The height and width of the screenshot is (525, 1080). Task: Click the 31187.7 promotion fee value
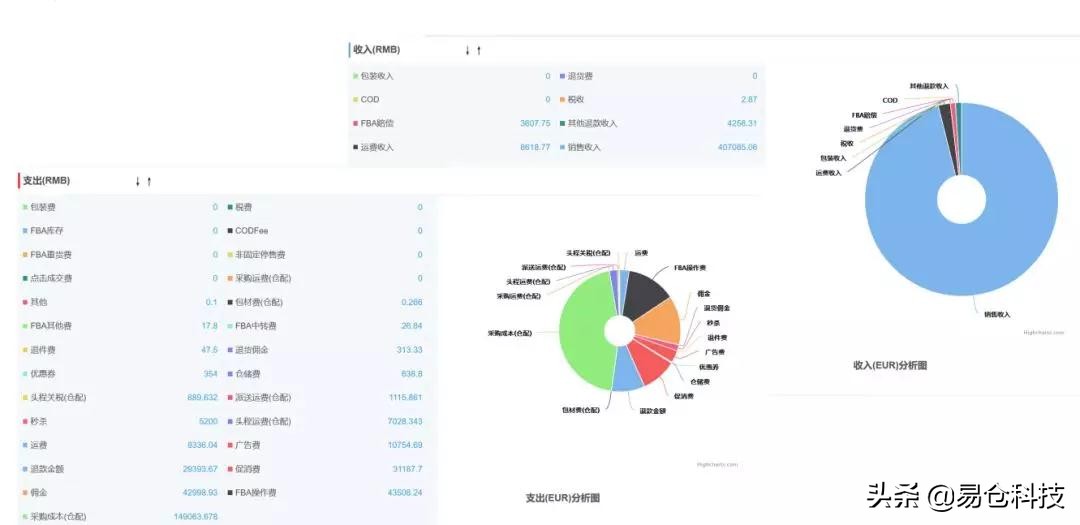coord(407,469)
